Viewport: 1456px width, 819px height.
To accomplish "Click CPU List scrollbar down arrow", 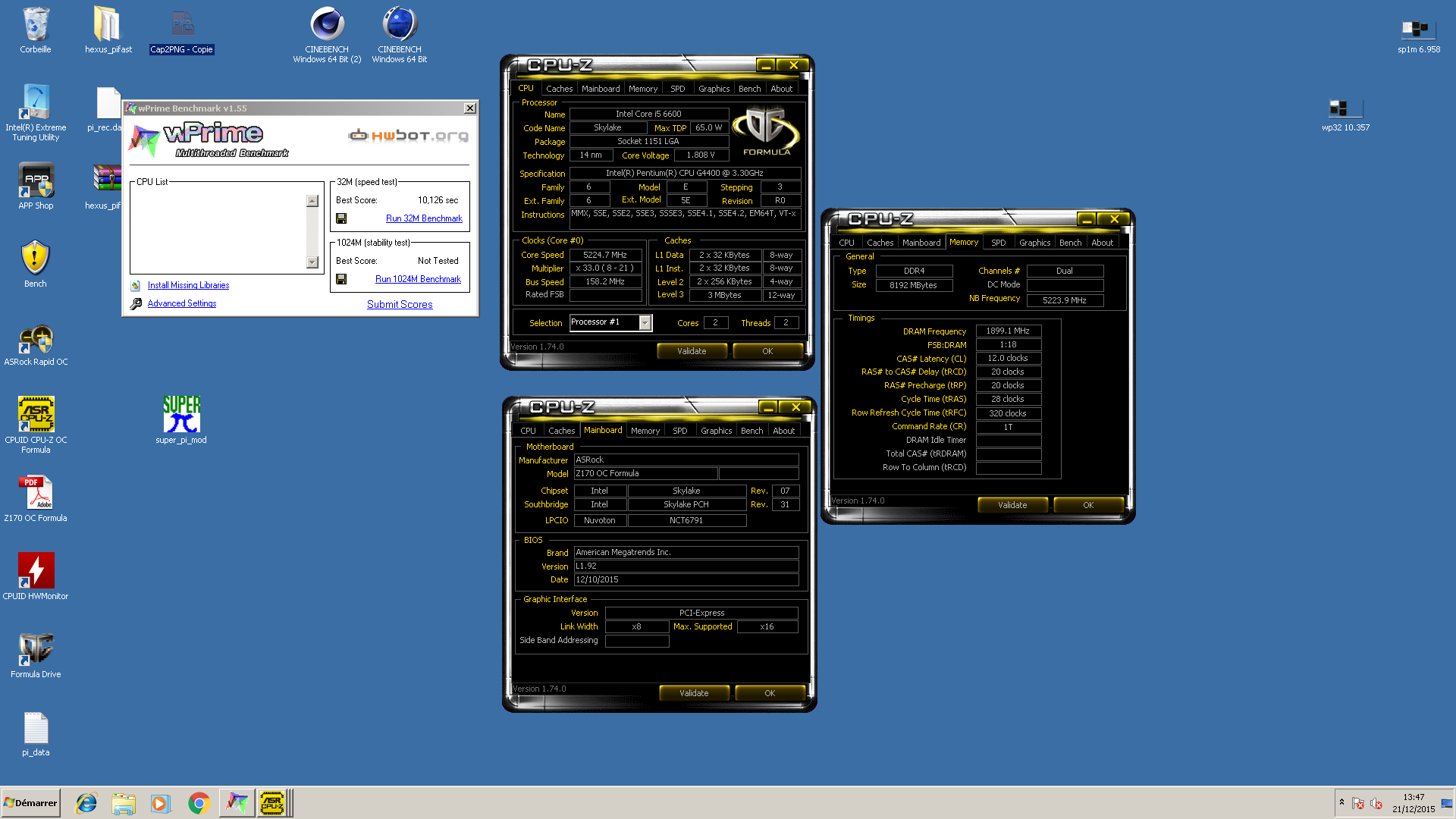I will [312, 262].
